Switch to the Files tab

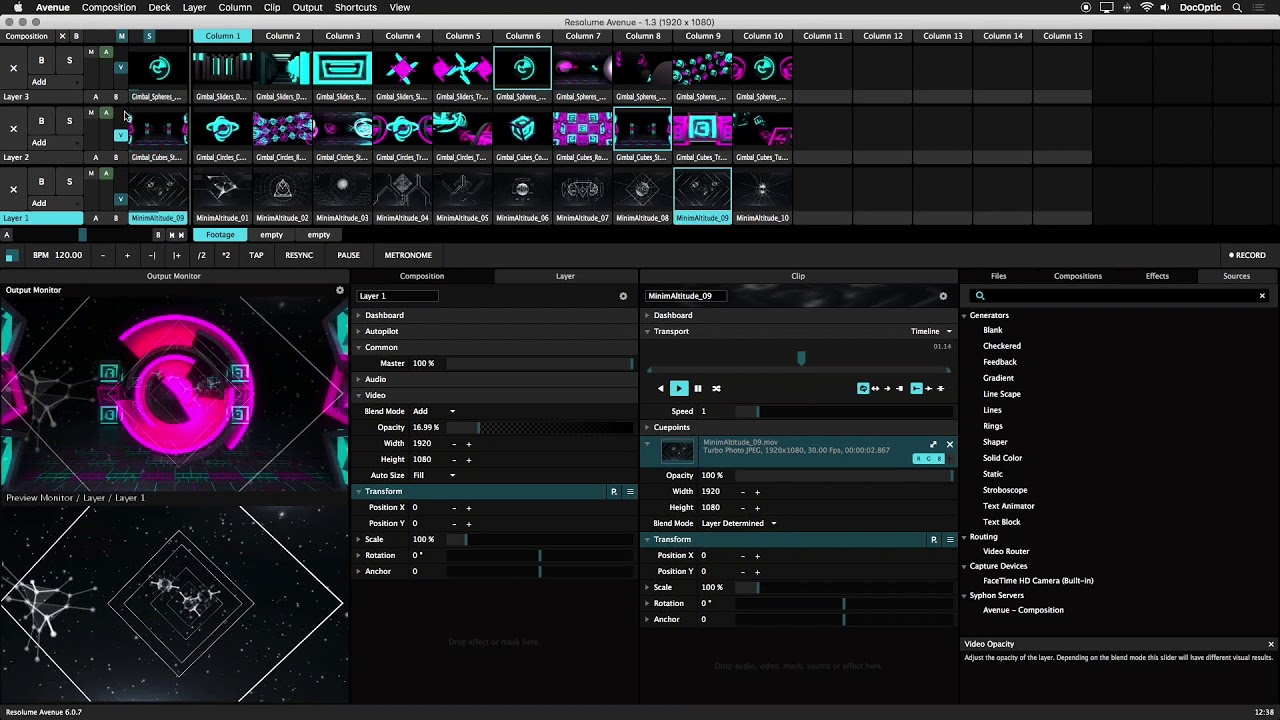pyautogui.click(x=998, y=276)
